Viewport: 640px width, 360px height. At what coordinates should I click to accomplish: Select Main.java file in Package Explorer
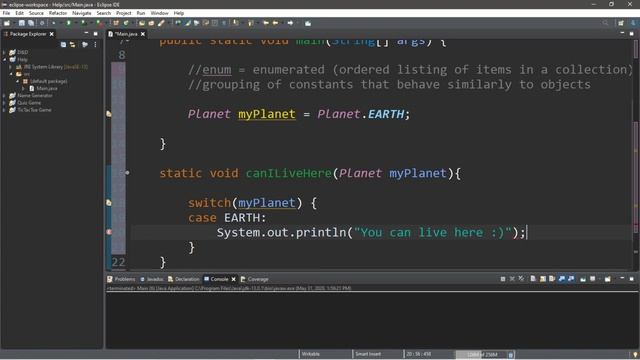coord(44,88)
